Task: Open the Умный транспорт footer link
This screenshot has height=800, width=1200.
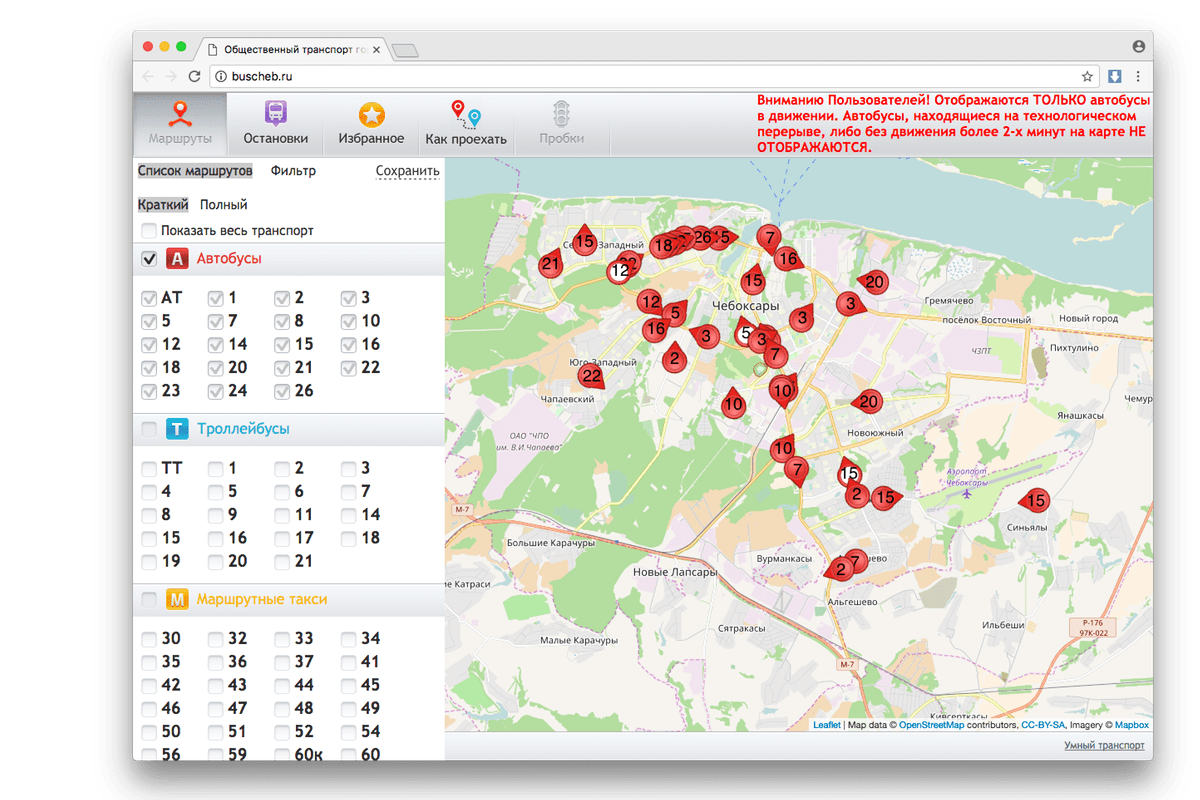Action: click(x=1104, y=746)
